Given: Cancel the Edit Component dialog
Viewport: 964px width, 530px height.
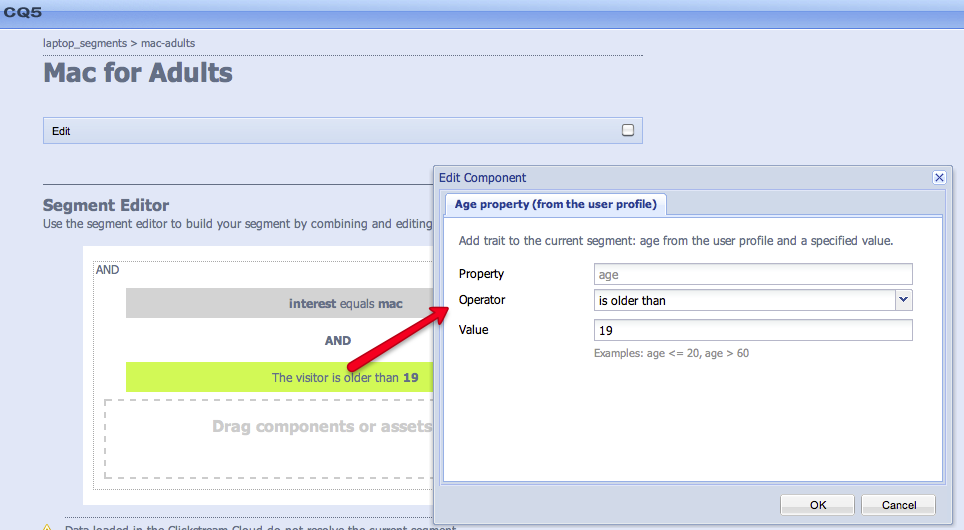Looking at the screenshot, I should tap(898, 505).
